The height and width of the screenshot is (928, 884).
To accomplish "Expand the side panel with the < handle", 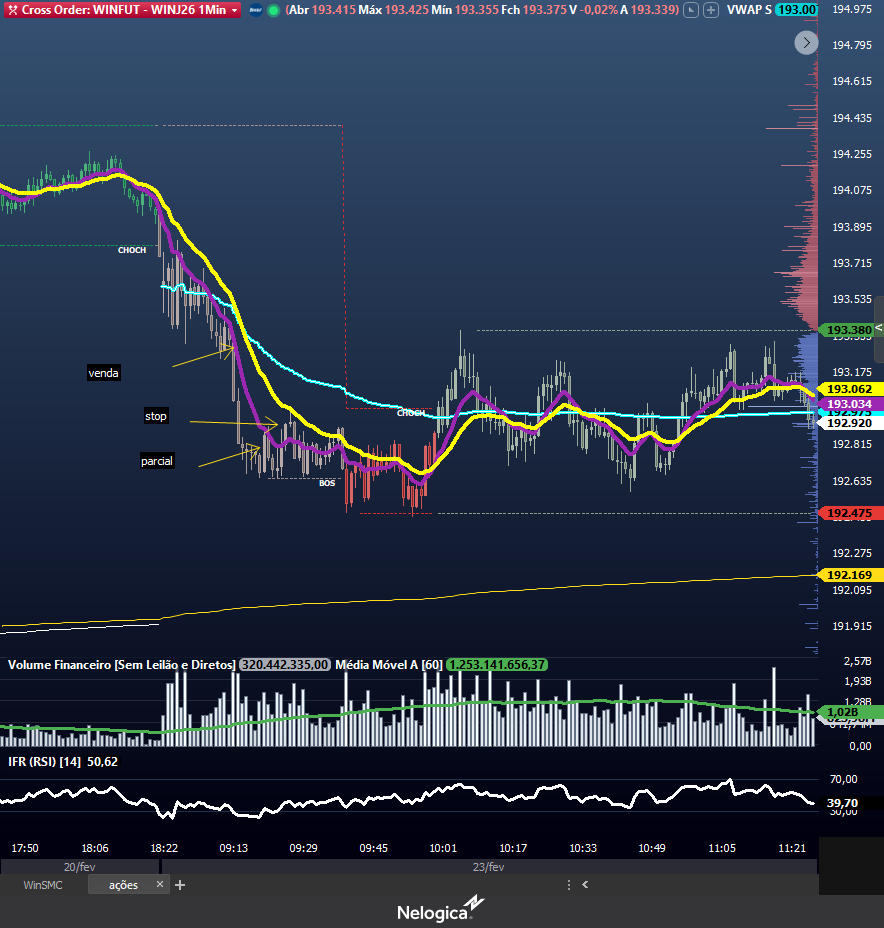I will click(x=878, y=328).
